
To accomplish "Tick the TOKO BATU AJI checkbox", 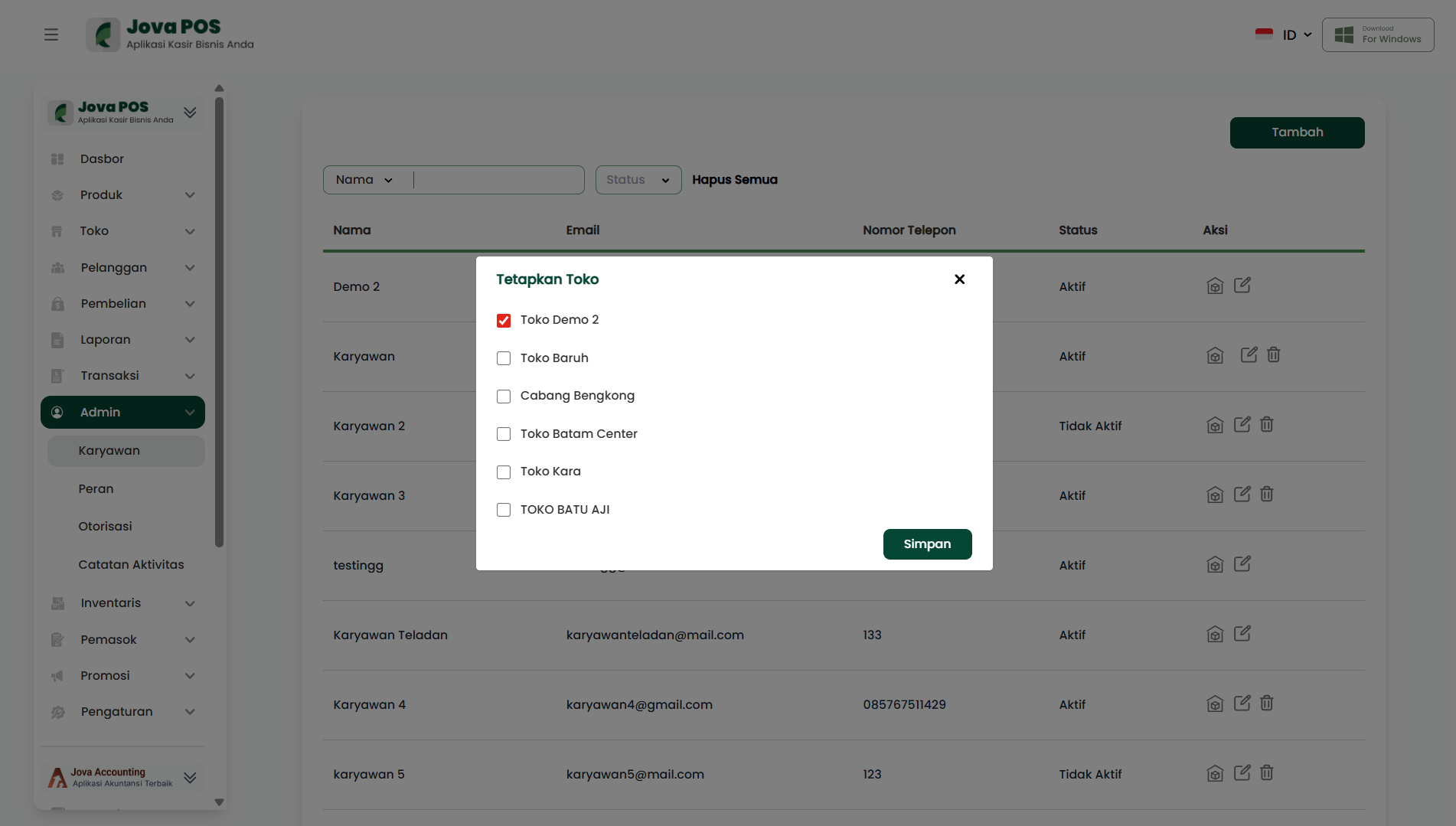I will 504,510.
